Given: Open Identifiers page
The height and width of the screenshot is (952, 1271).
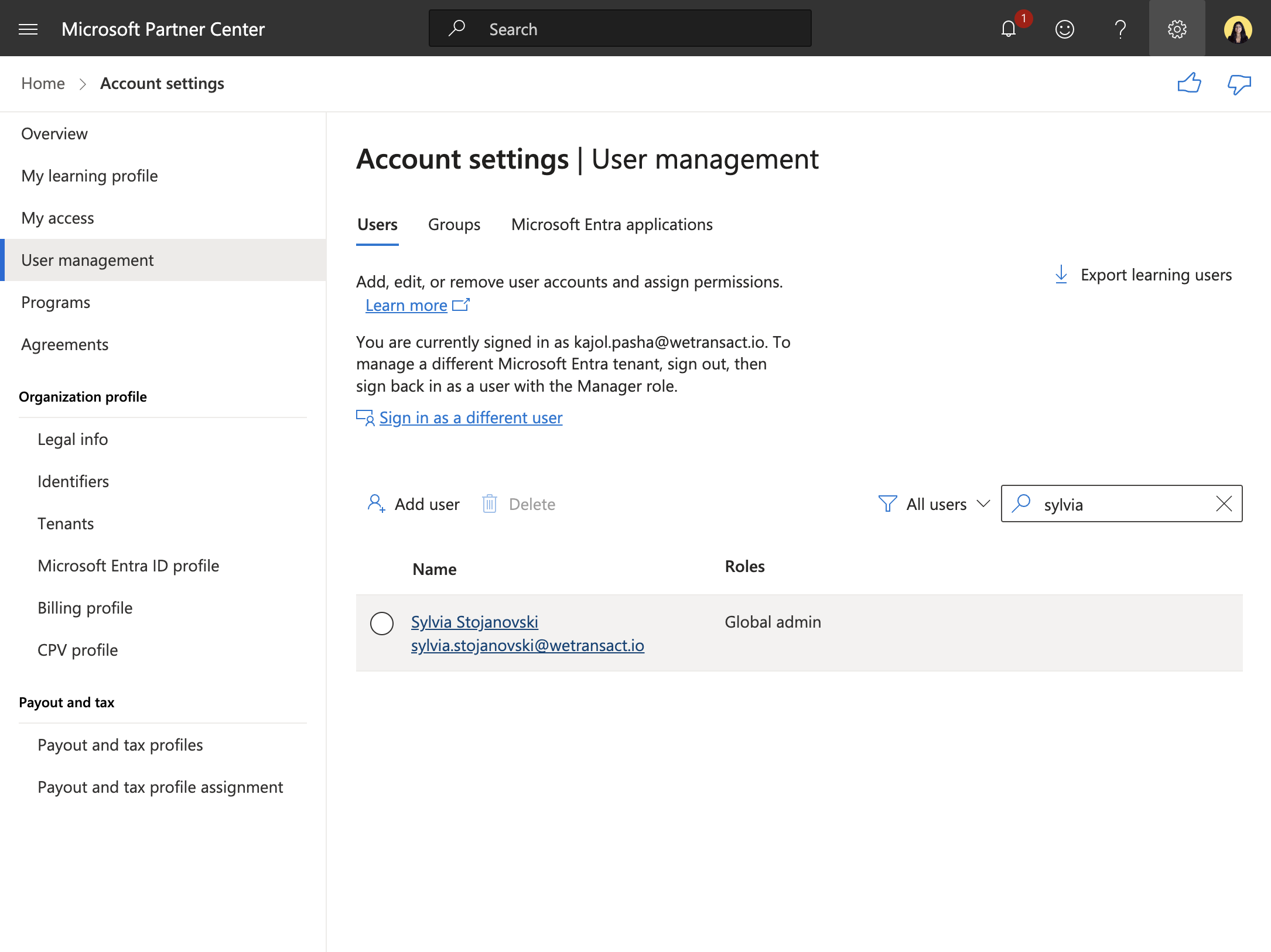Looking at the screenshot, I should pos(73,481).
